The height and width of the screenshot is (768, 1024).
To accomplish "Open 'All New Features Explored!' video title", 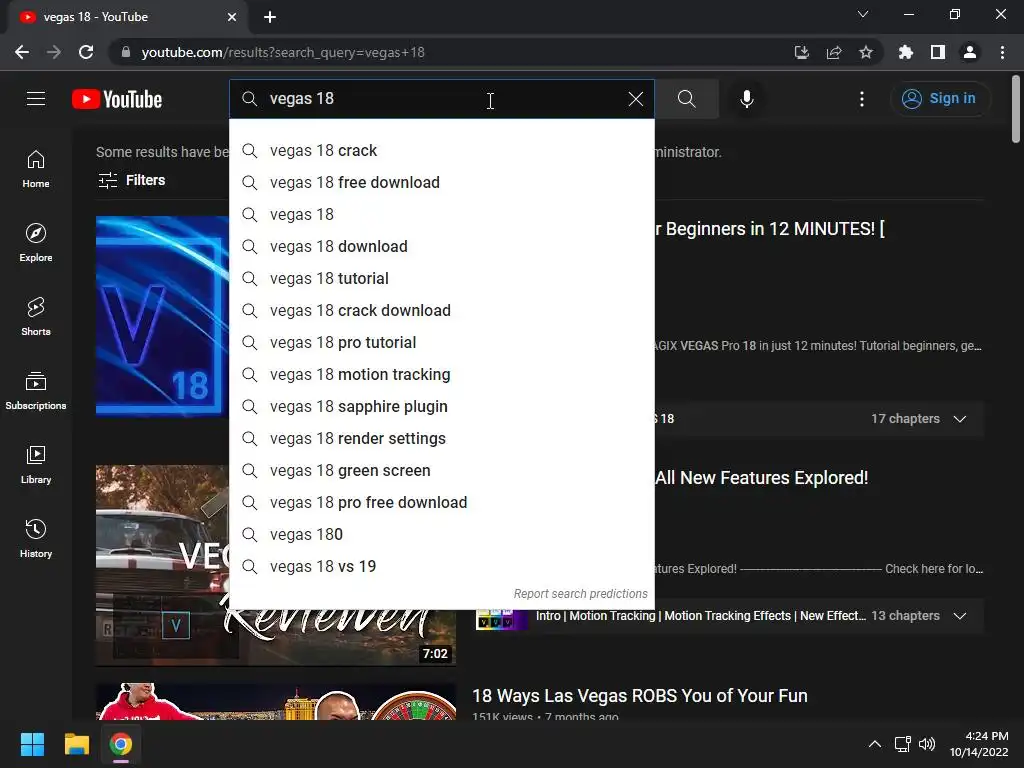I will (x=761, y=478).
